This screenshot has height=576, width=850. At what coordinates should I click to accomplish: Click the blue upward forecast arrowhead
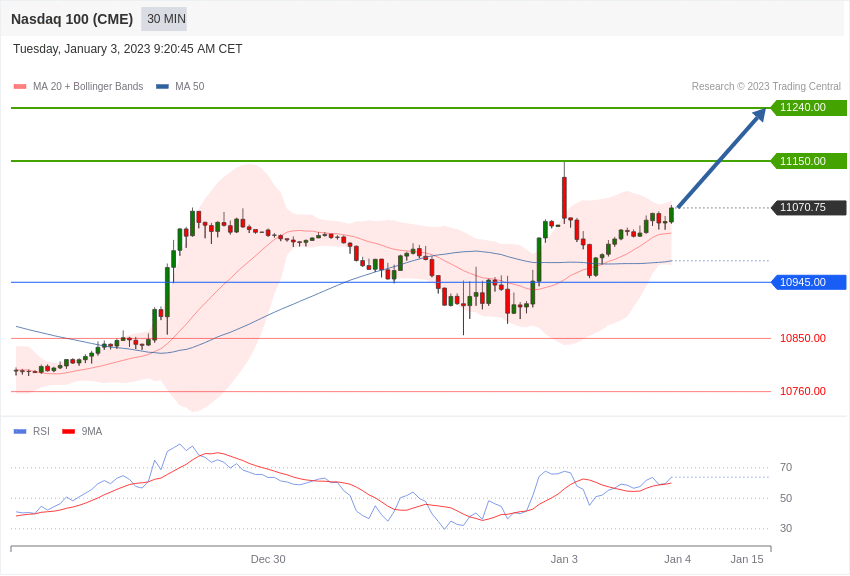click(x=759, y=115)
